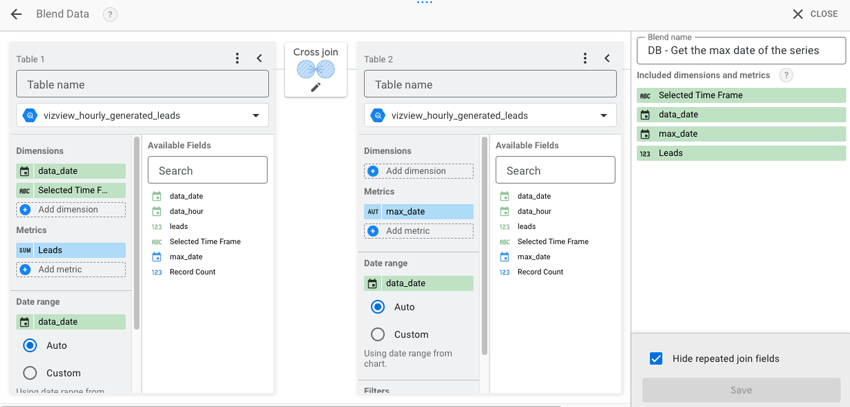Collapse Table 2 with the chevron arrow
Screen dimensions: 850x407
pos(607,59)
